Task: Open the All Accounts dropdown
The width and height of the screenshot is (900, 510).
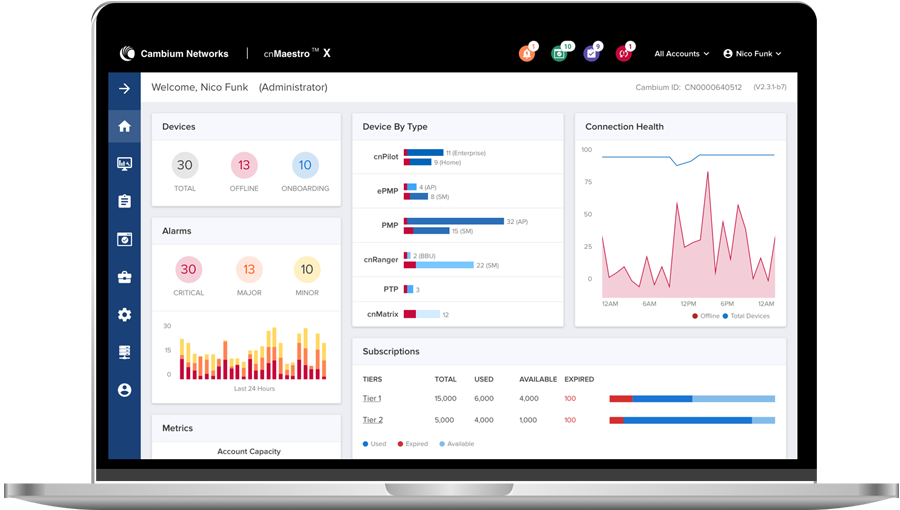Action: pyautogui.click(x=682, y=53)
